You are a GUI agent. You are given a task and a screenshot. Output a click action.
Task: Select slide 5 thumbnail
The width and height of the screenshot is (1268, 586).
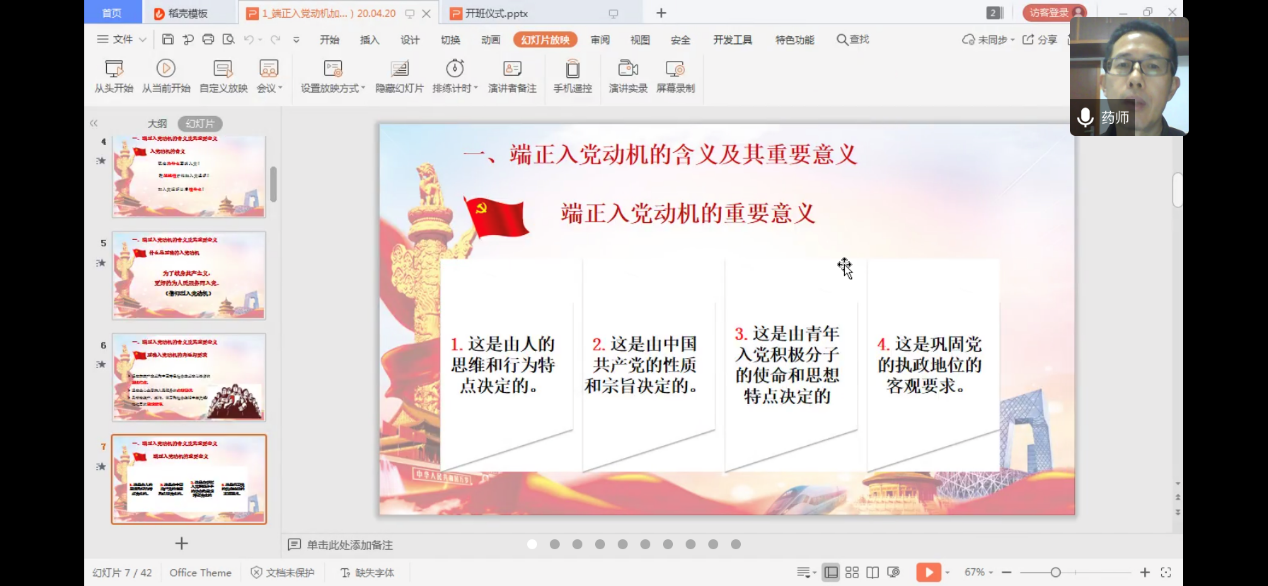(189, 275)
